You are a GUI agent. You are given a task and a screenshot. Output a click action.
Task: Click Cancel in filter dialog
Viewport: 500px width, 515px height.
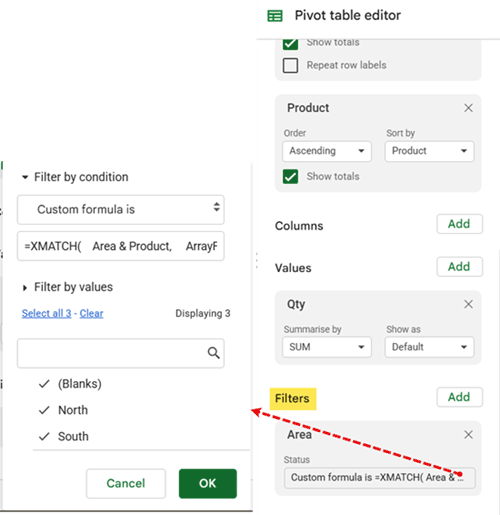click(126, 483)
